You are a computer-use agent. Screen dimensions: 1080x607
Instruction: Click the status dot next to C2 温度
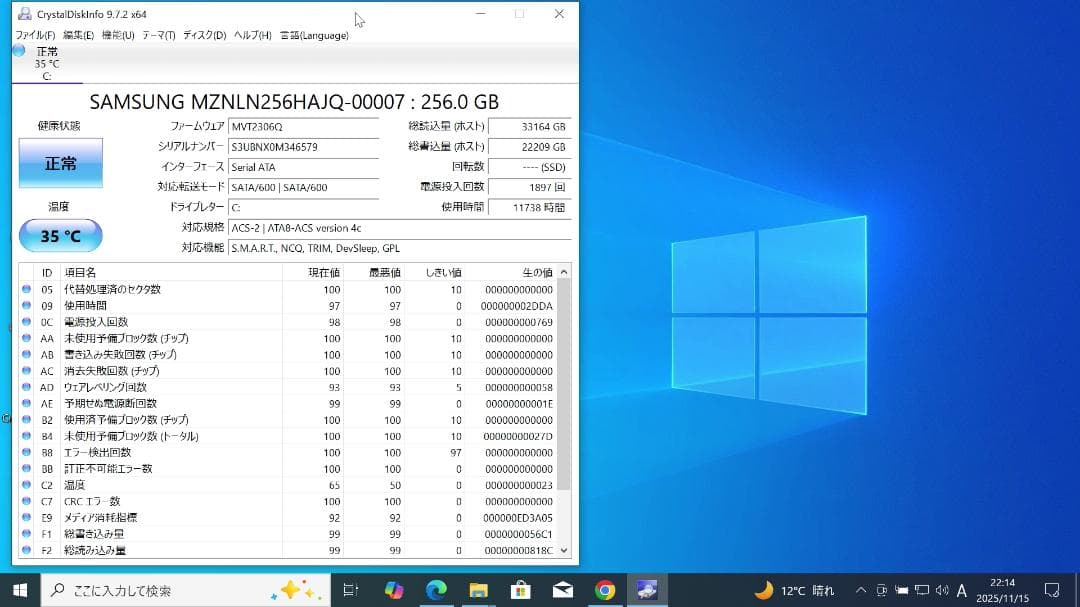[27, 485]
